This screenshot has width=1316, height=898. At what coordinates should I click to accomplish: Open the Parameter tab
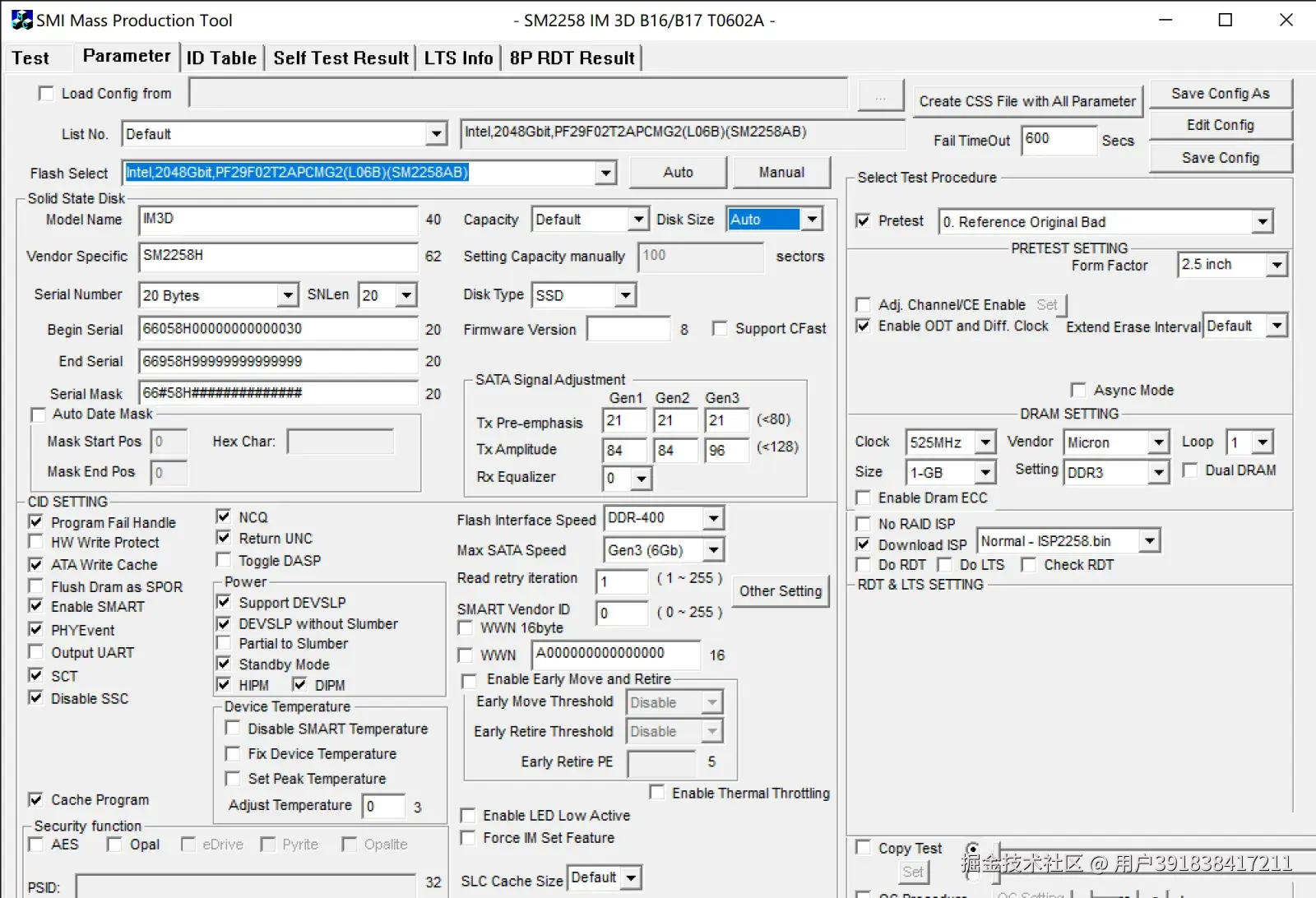[x=127, y=56]
